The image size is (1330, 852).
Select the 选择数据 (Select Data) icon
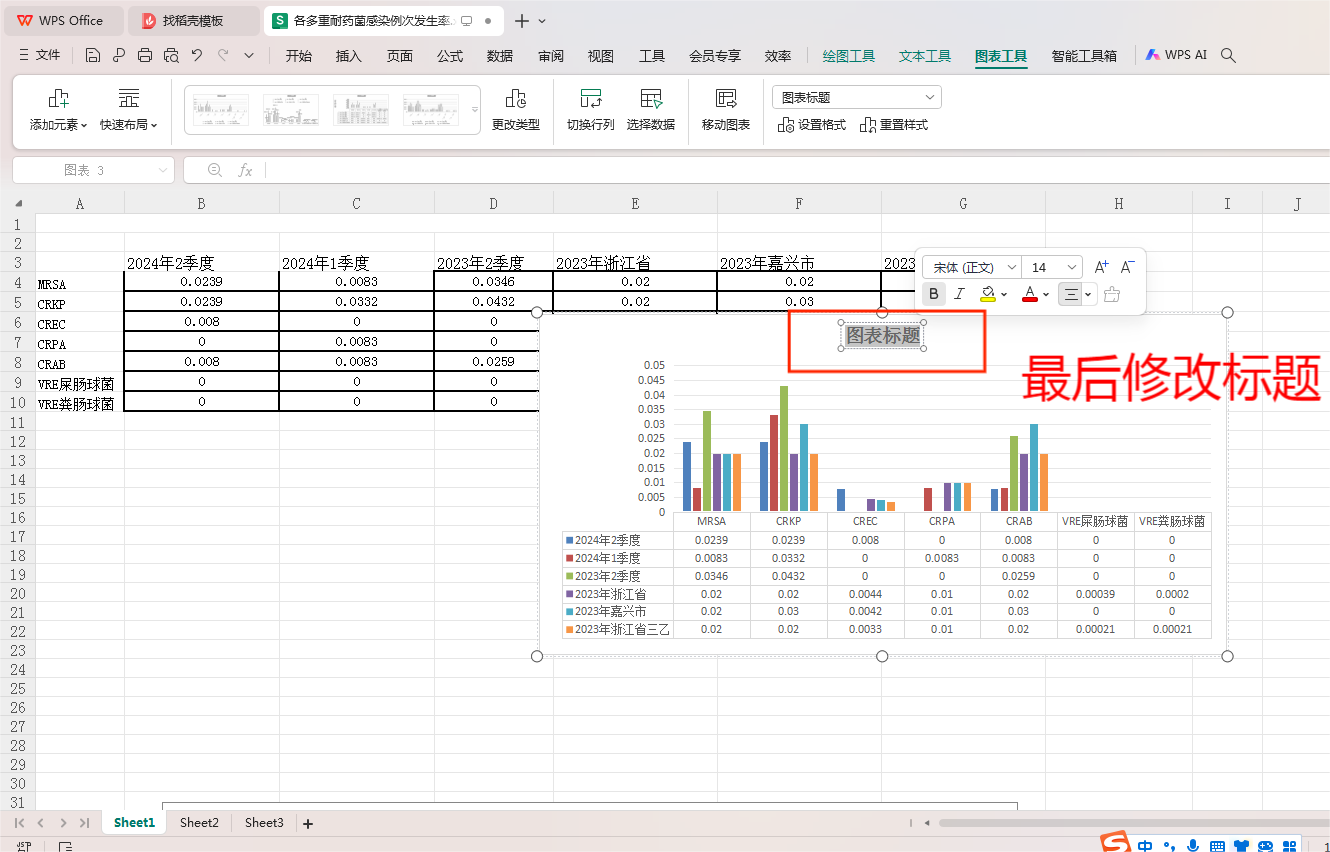click(651, 109)
